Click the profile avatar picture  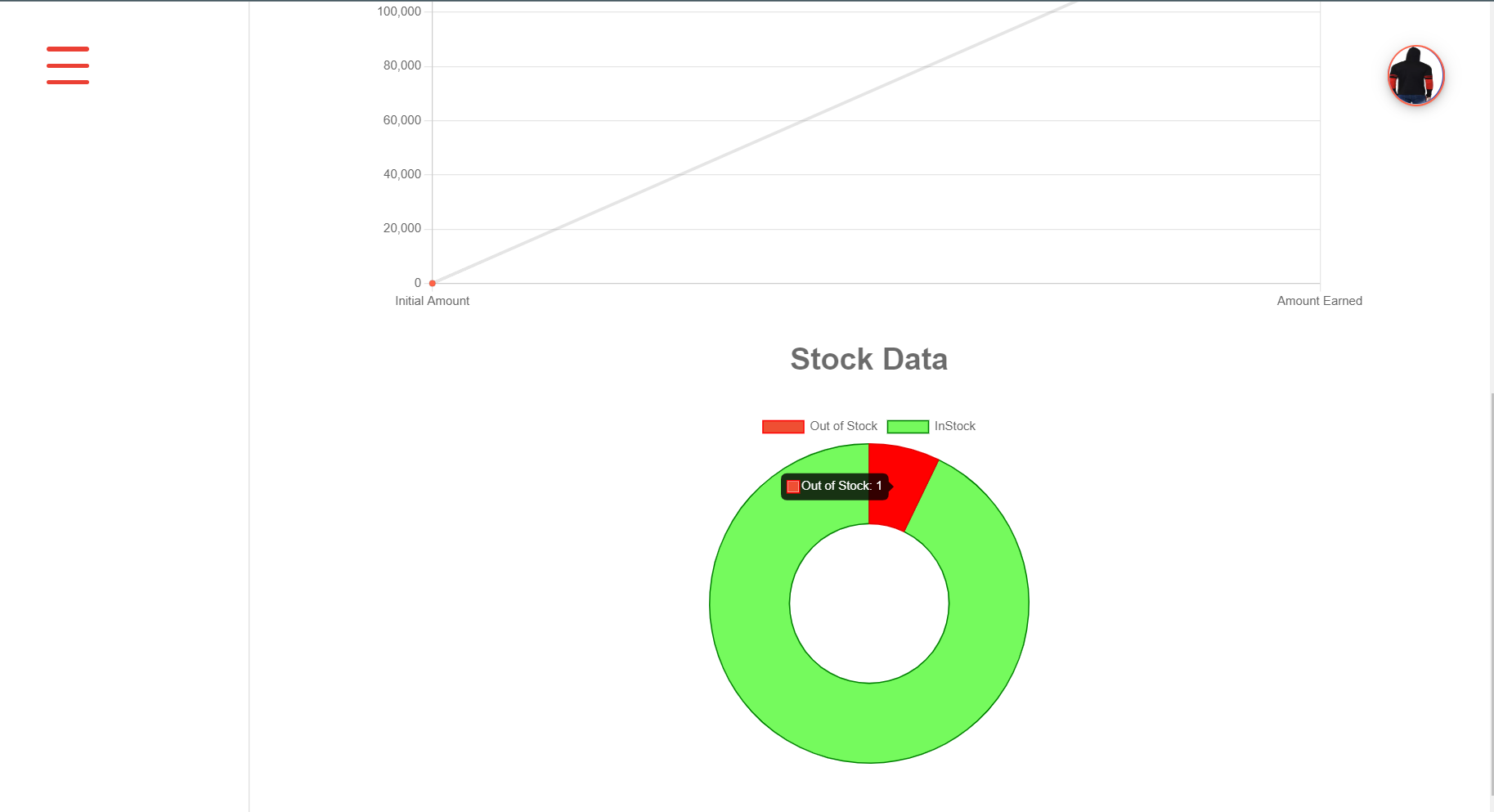tap(1415, 75)
